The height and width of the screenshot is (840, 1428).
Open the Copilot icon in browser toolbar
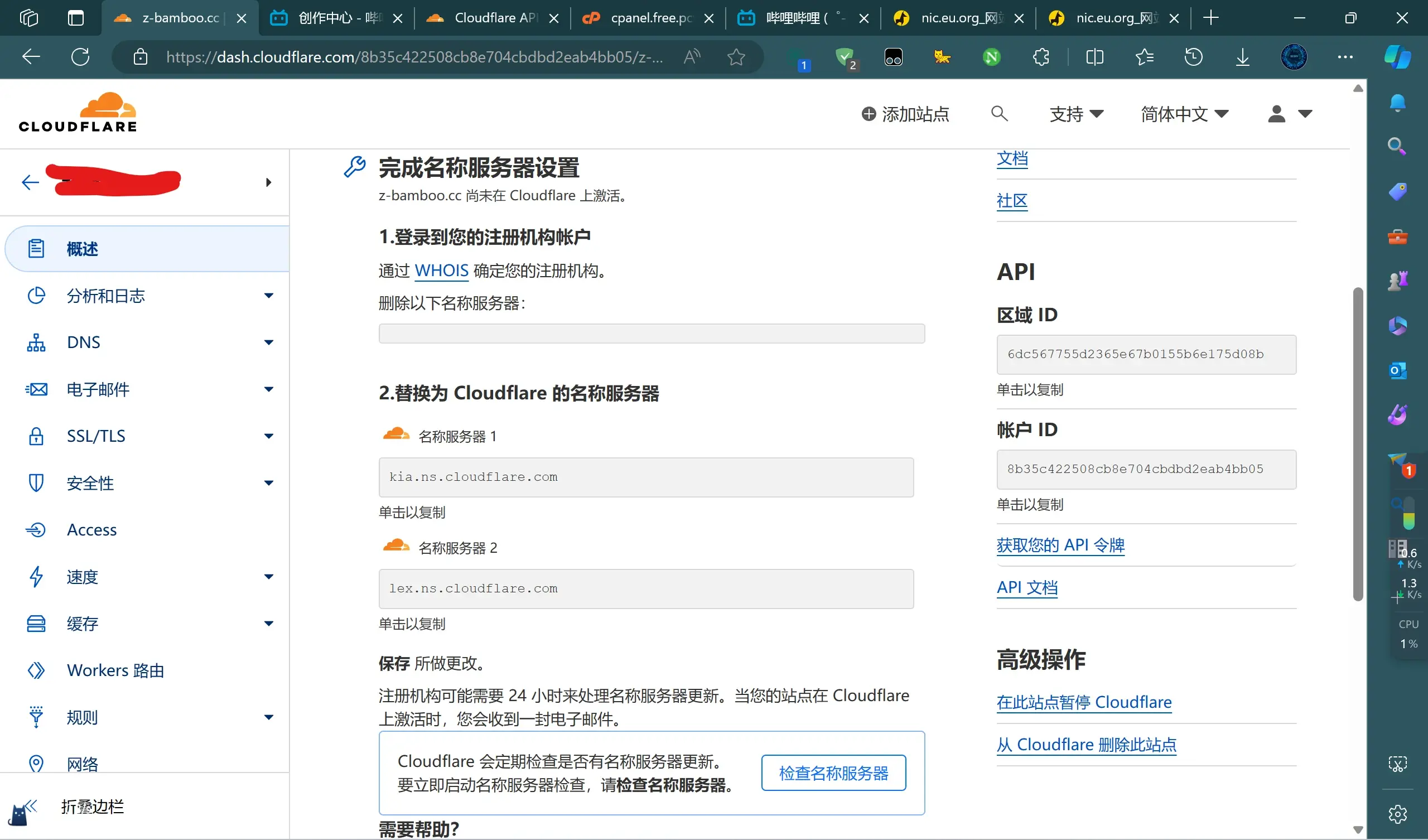[1397, 57]
